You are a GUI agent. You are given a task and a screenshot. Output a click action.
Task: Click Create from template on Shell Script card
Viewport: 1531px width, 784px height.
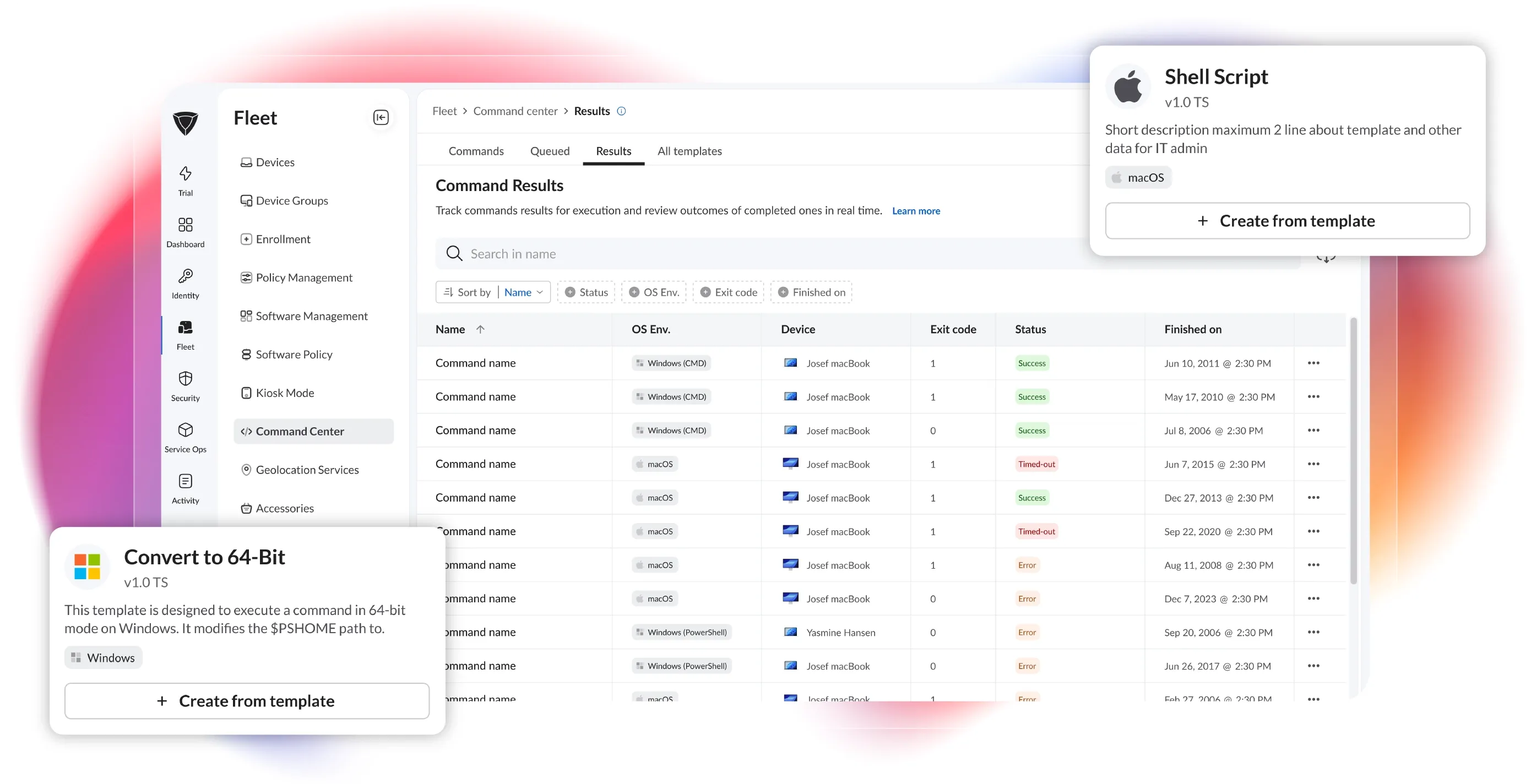click(1286, 221)
